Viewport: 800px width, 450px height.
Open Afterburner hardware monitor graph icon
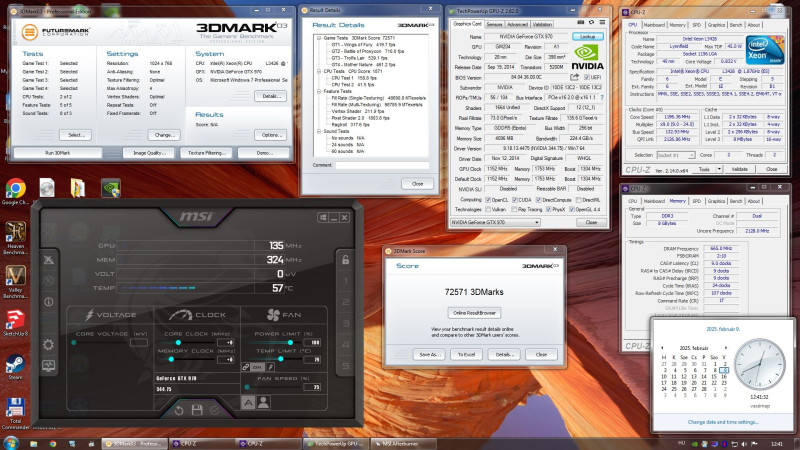[48, 366]
